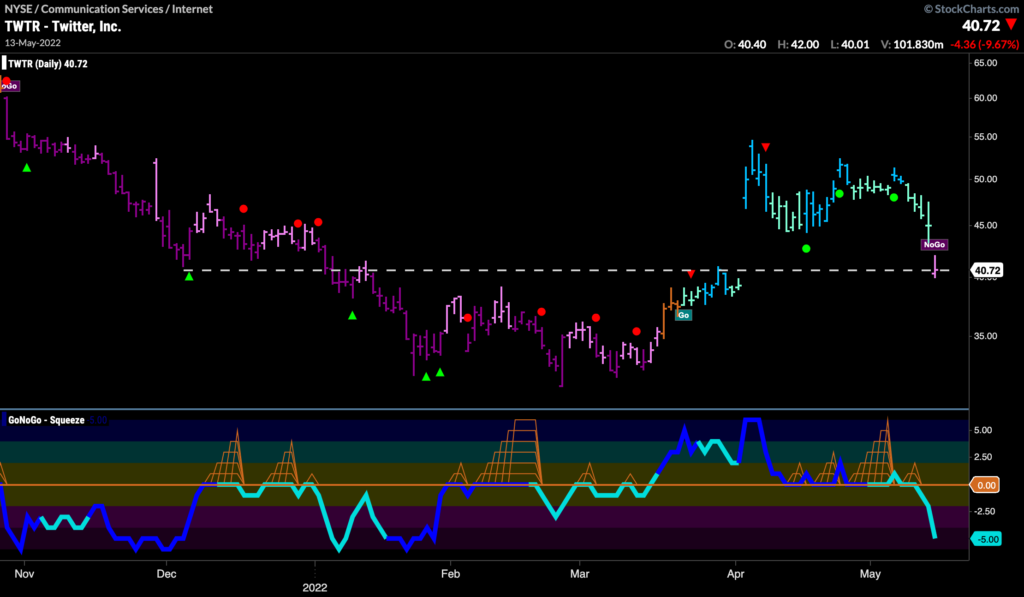Viewport: 1024px width, 597px height.
Task: Click the cyan -5.00 oscillator axis tag
Action: (987, 540)
